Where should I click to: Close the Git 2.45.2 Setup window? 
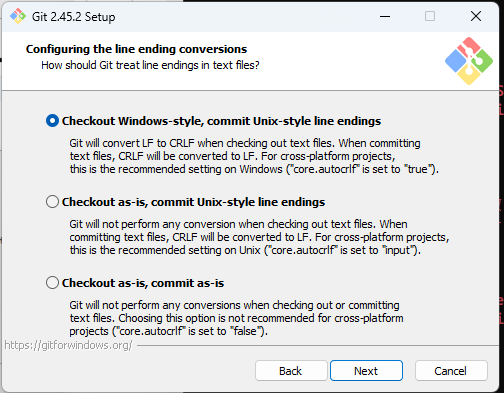click(x=476, y=16)
